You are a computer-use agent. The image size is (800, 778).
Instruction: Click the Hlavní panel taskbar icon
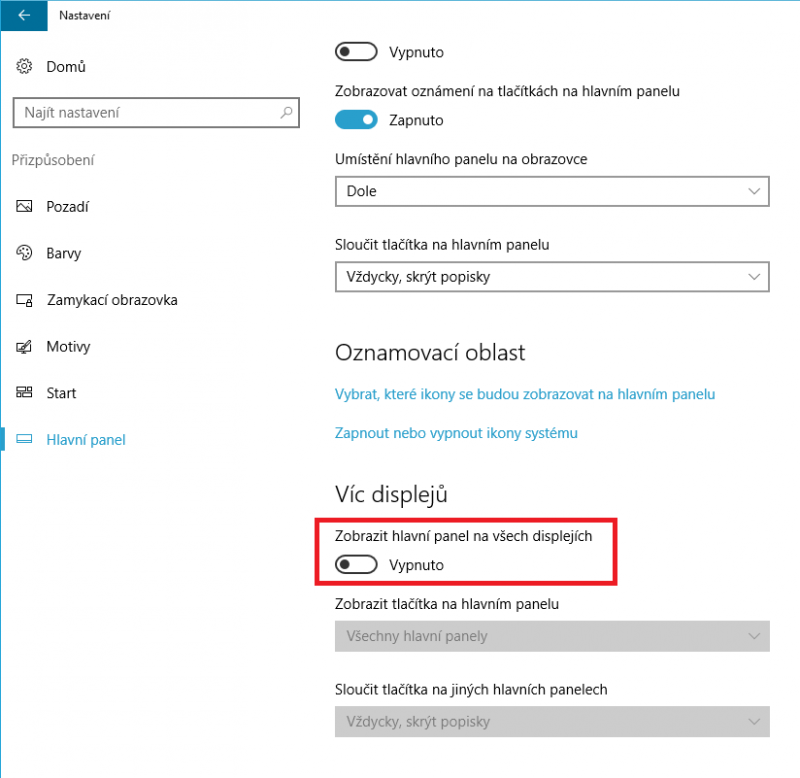(x=24, y=439)
